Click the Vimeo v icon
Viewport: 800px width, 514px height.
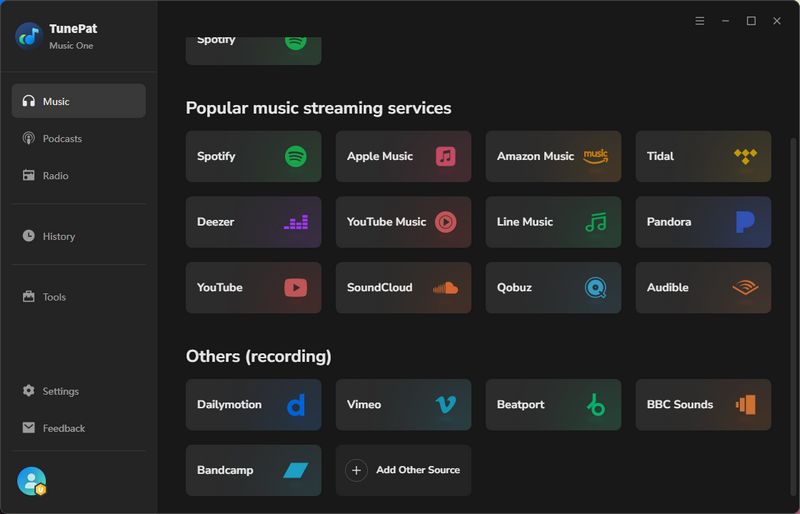pos(445,405)
